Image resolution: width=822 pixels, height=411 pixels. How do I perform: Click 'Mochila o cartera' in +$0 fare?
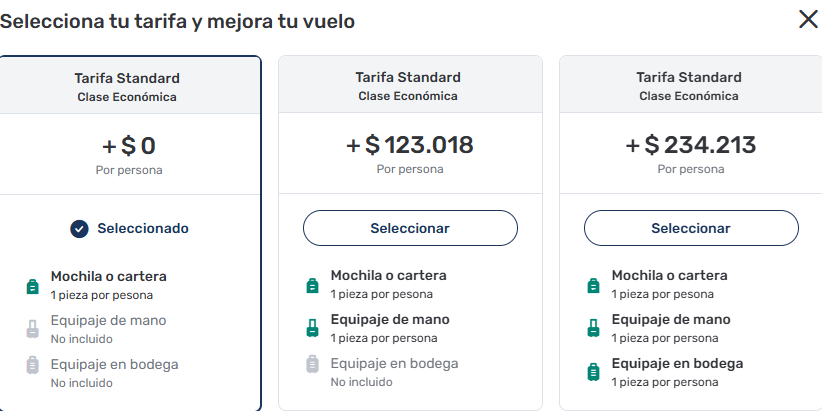[x=108, y=276]
